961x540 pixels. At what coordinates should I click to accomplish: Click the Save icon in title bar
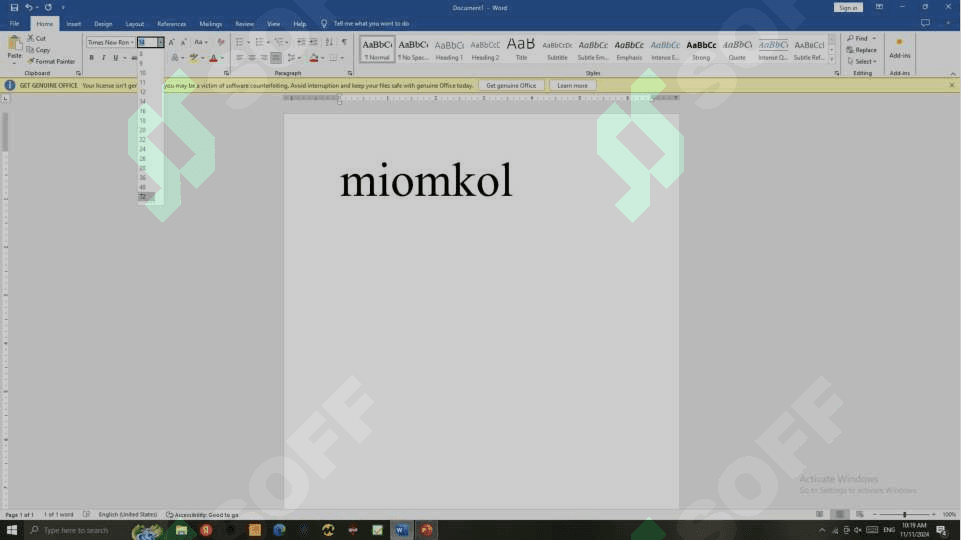pos(14,7)
